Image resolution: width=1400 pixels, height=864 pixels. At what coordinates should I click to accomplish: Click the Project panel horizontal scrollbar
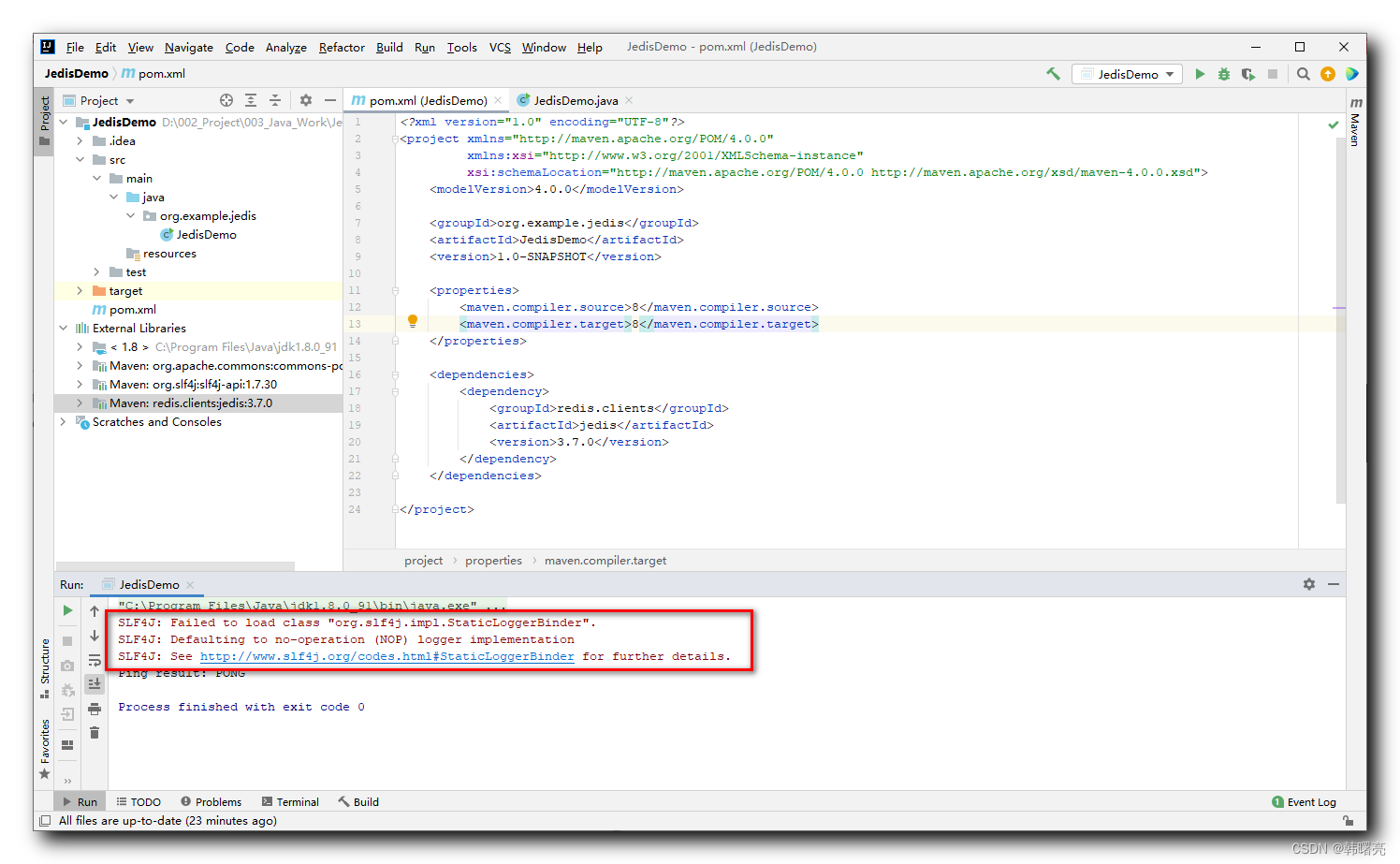175,565
